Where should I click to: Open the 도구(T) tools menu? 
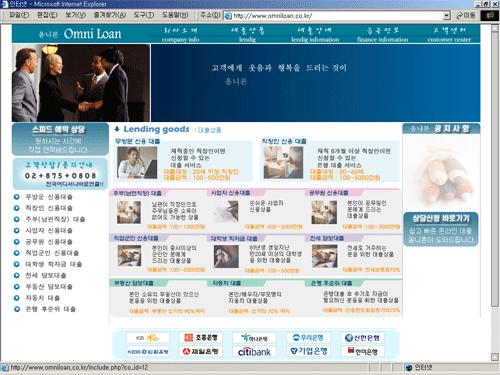tap(144, 15)
